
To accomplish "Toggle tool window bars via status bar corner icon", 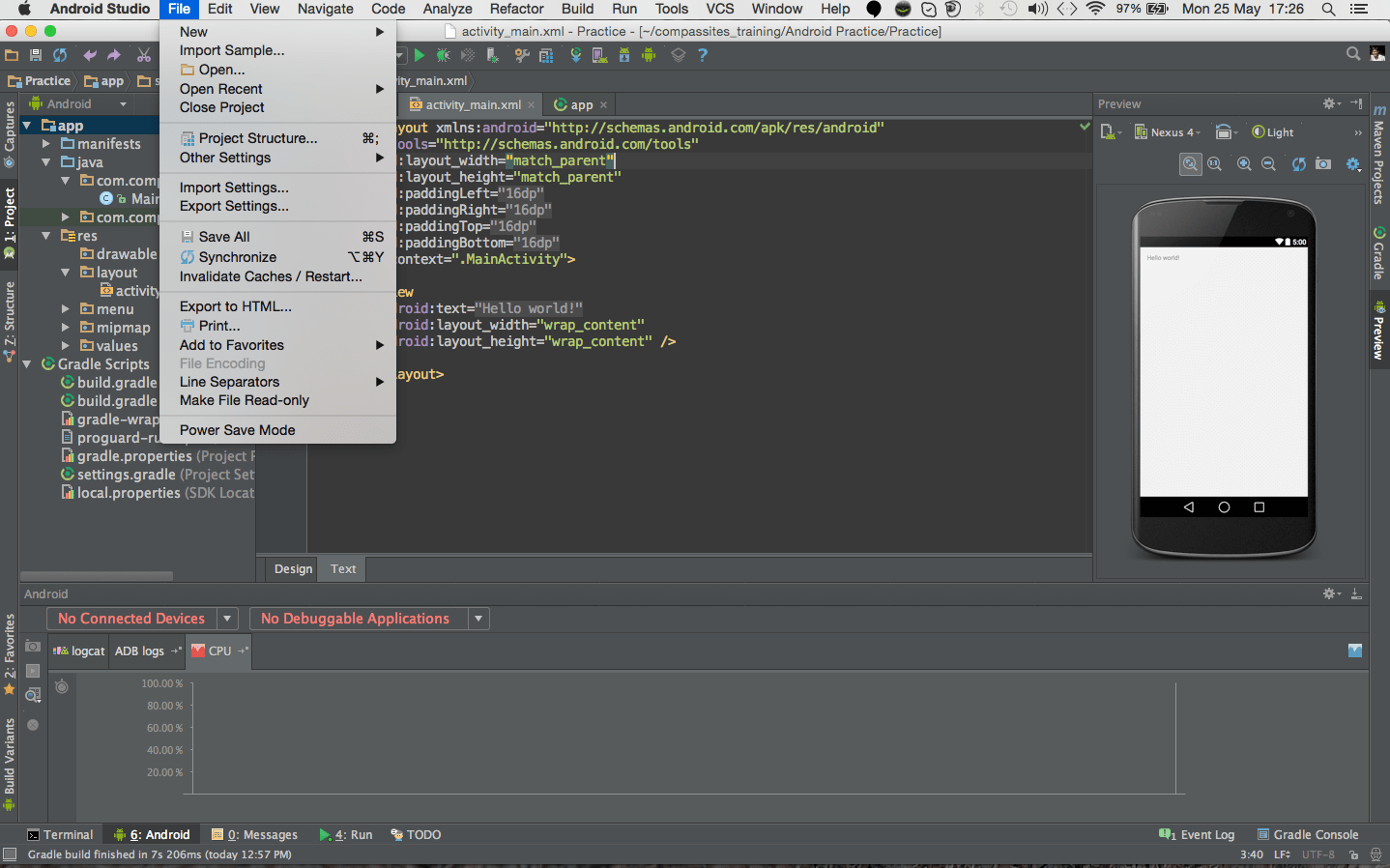I will click(10, 854).
